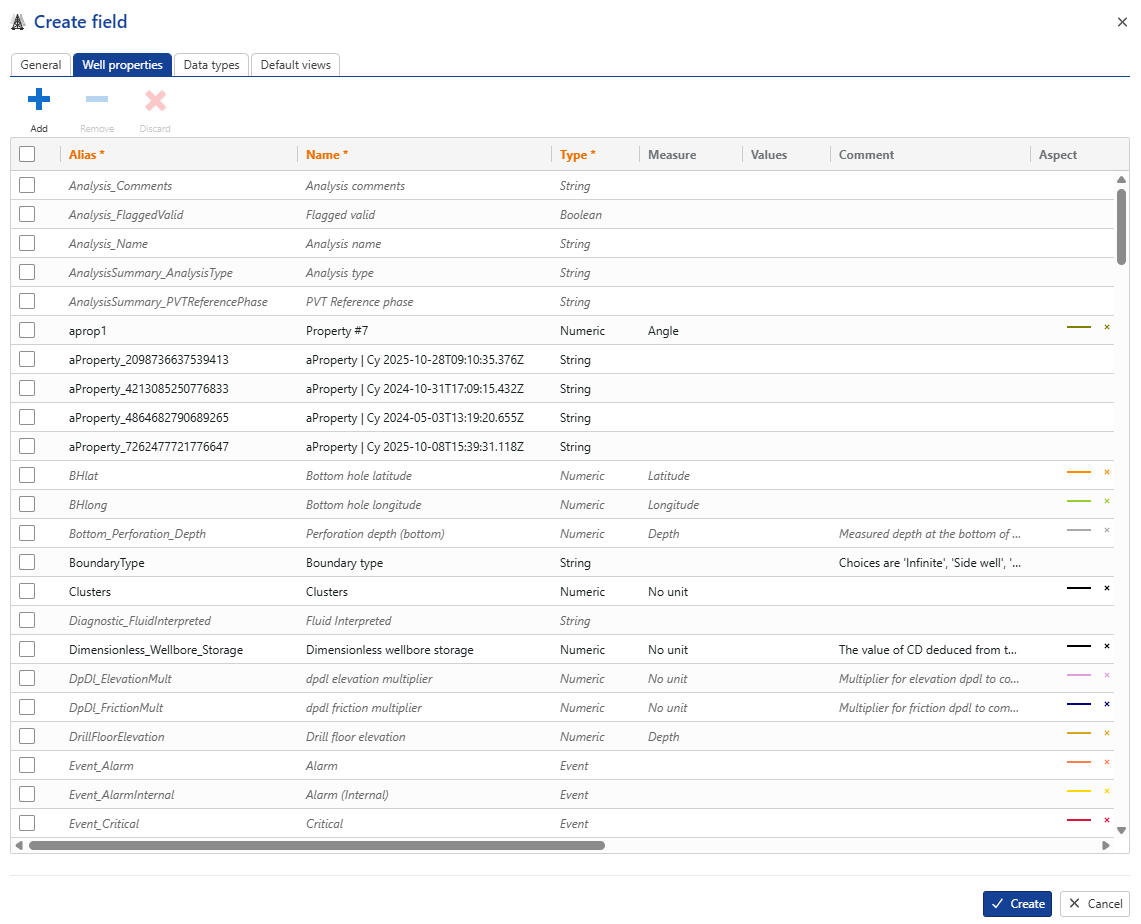Sort the table by the Alias column header

87,155
